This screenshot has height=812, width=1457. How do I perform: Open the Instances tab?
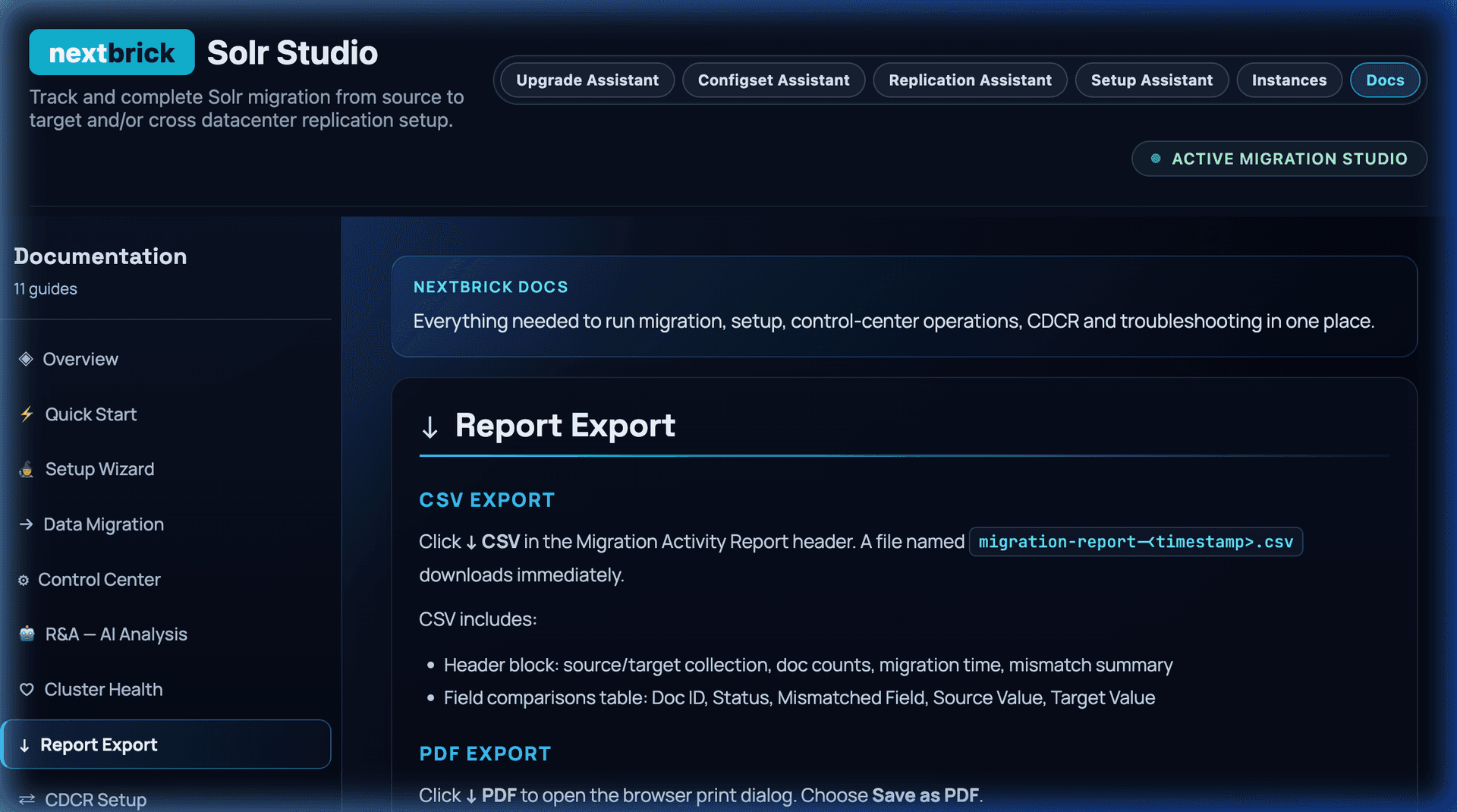coord(1289,80)
